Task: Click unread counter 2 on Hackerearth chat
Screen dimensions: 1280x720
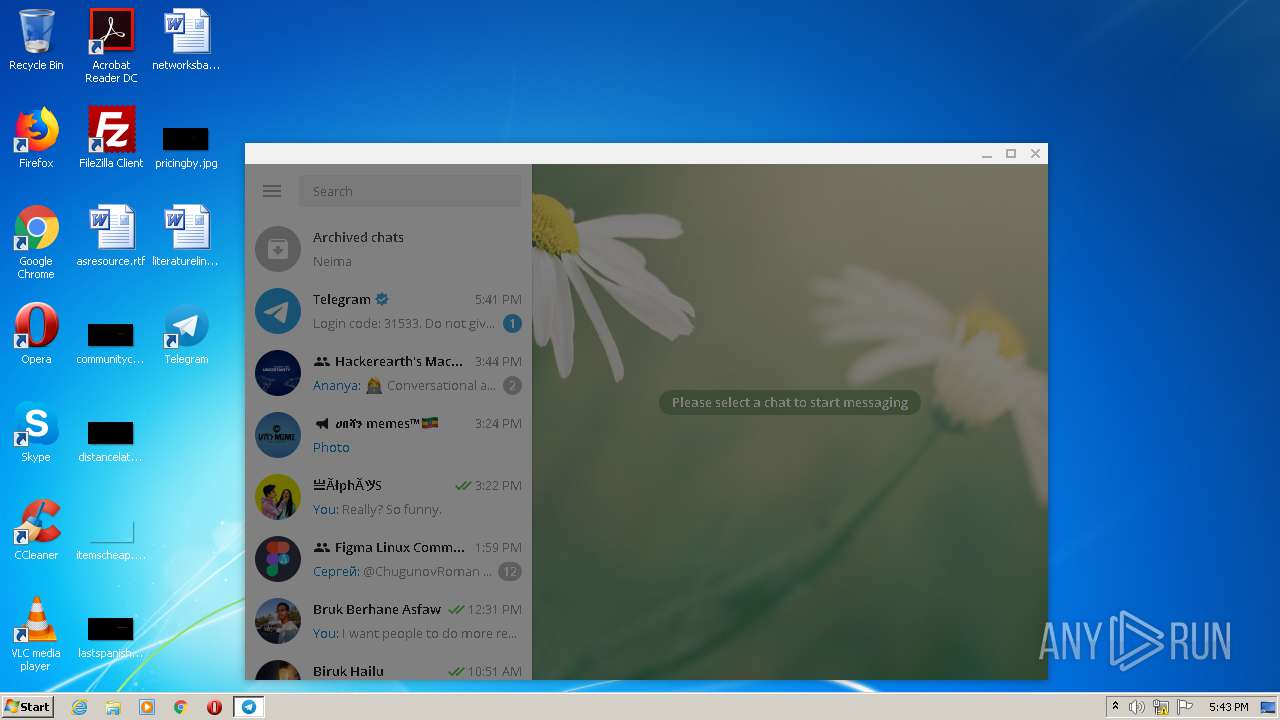Action: coord(512,386)
